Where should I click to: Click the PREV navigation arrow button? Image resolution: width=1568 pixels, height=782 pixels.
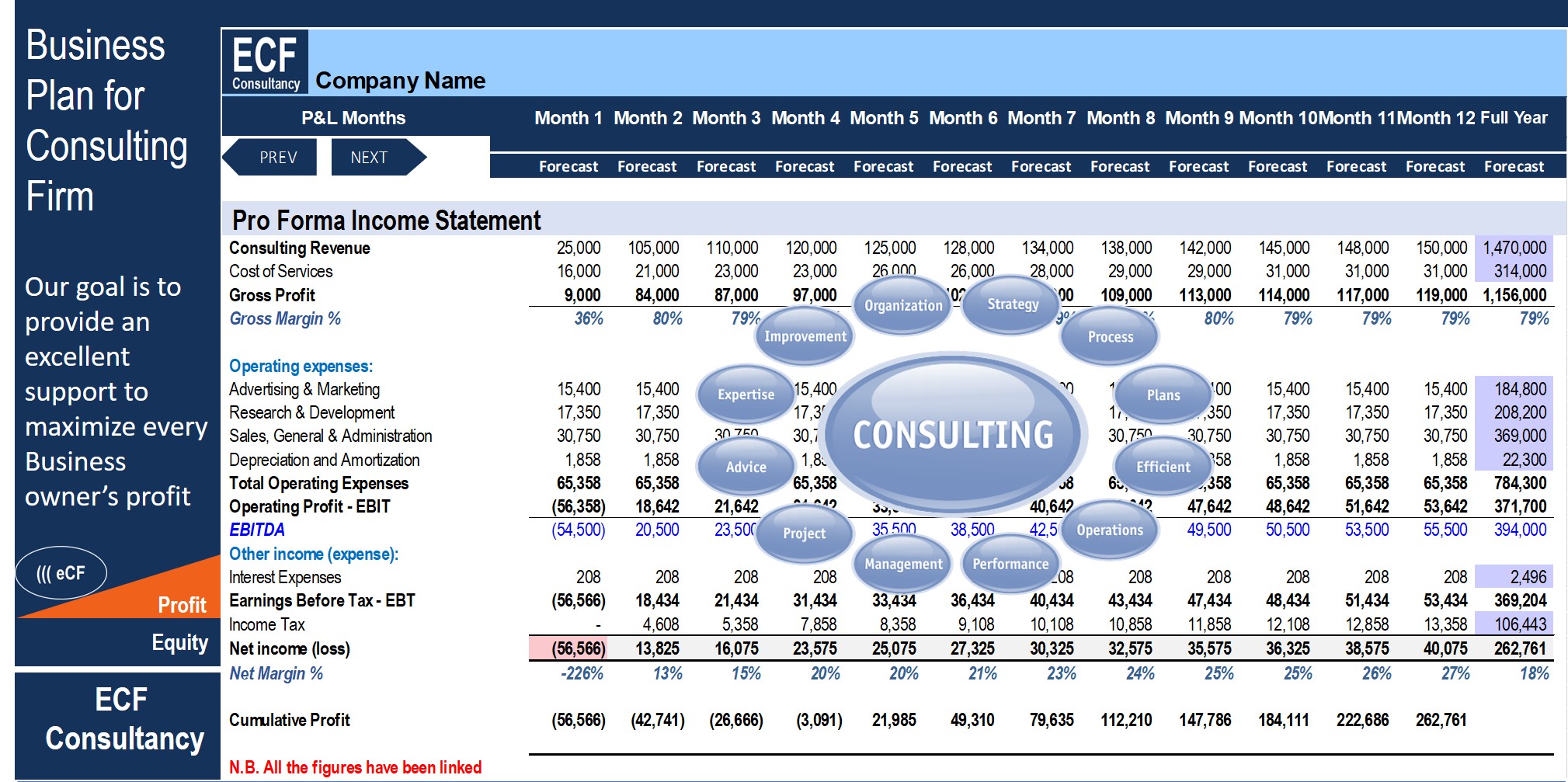pyautogui.click(x=270, y=157)
